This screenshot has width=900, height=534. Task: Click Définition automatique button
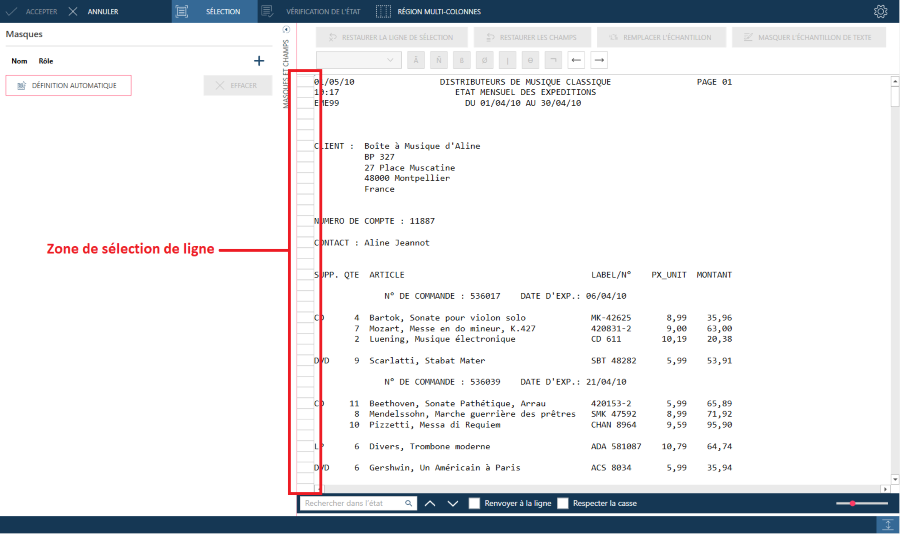(68, 86)
